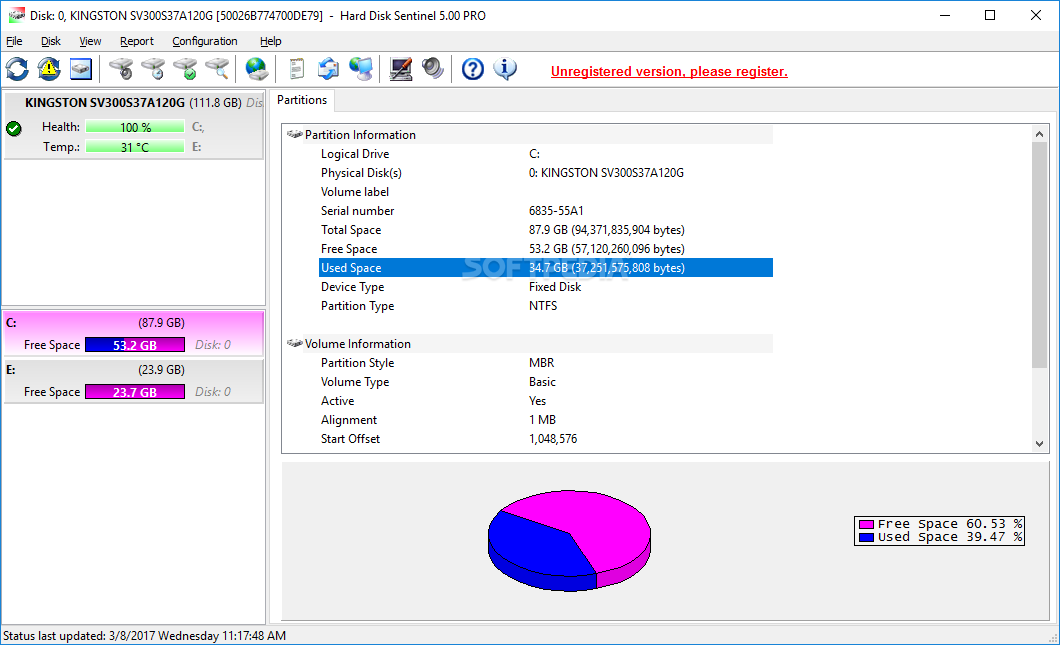Select the Free Space 53.2 GB row
The width and height of the screenshot is (1060, 645).
coord(546,249)
